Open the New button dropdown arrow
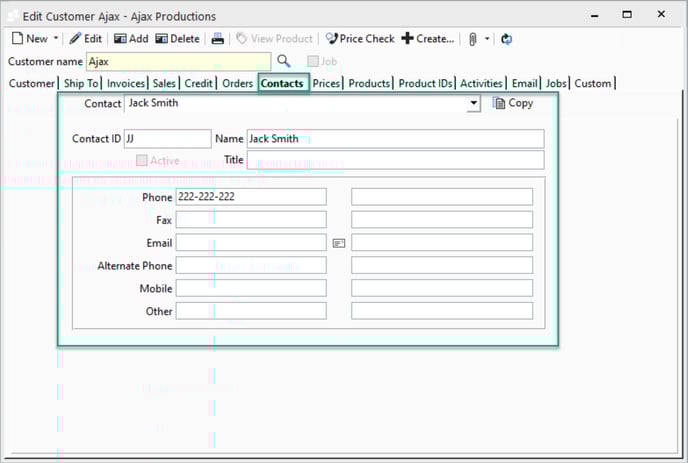The image size is (688, 463). tap(56, 39)
